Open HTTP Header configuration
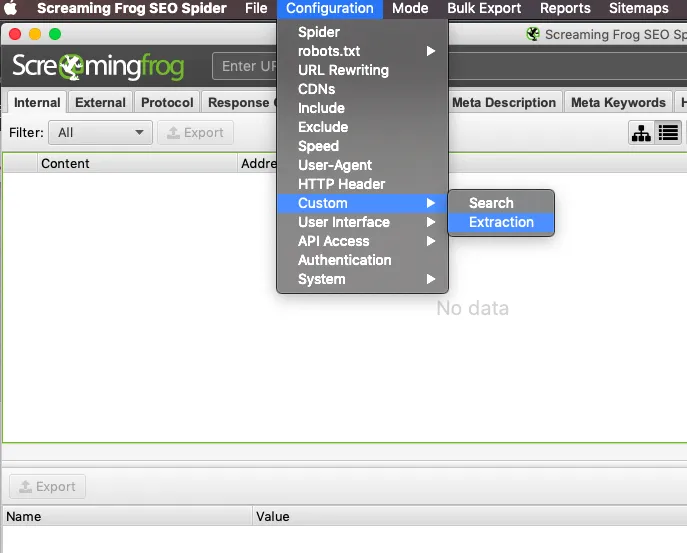 (362, 184)
